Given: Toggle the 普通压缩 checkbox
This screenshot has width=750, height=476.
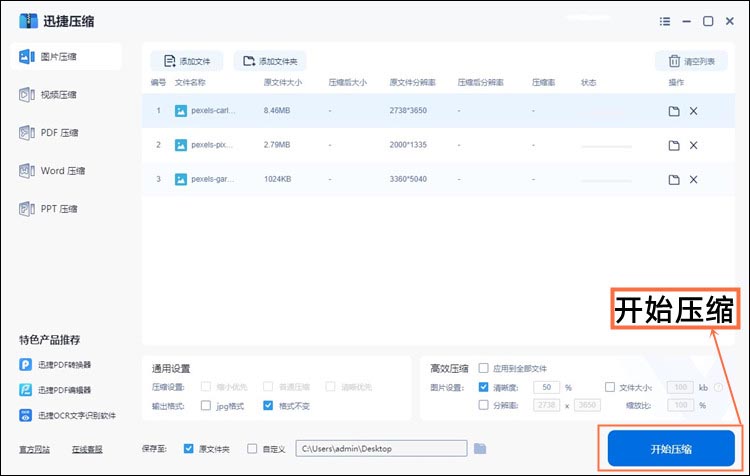Looking at the screenshot, I should (268, 387).
